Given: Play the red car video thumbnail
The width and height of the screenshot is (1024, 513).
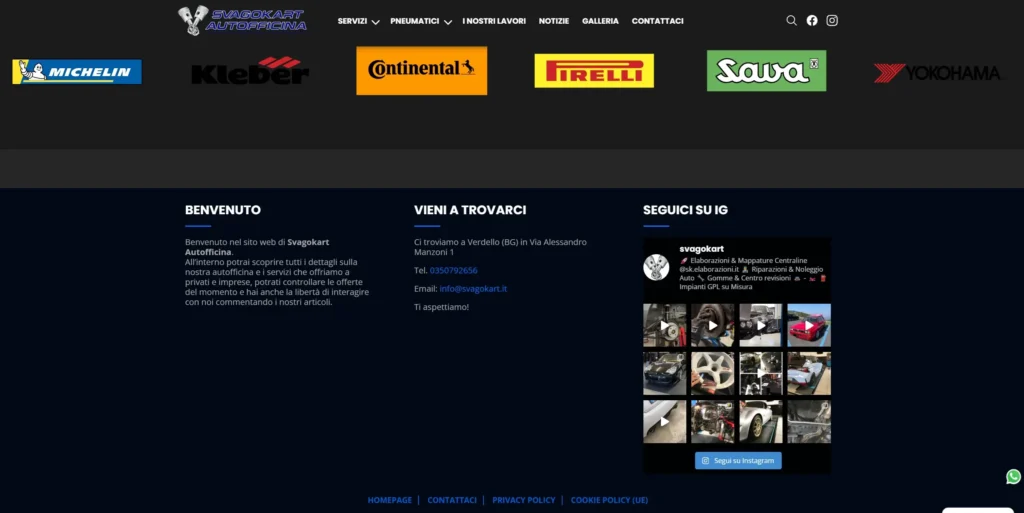Looking at the screenshot, I should pos(809,325).
